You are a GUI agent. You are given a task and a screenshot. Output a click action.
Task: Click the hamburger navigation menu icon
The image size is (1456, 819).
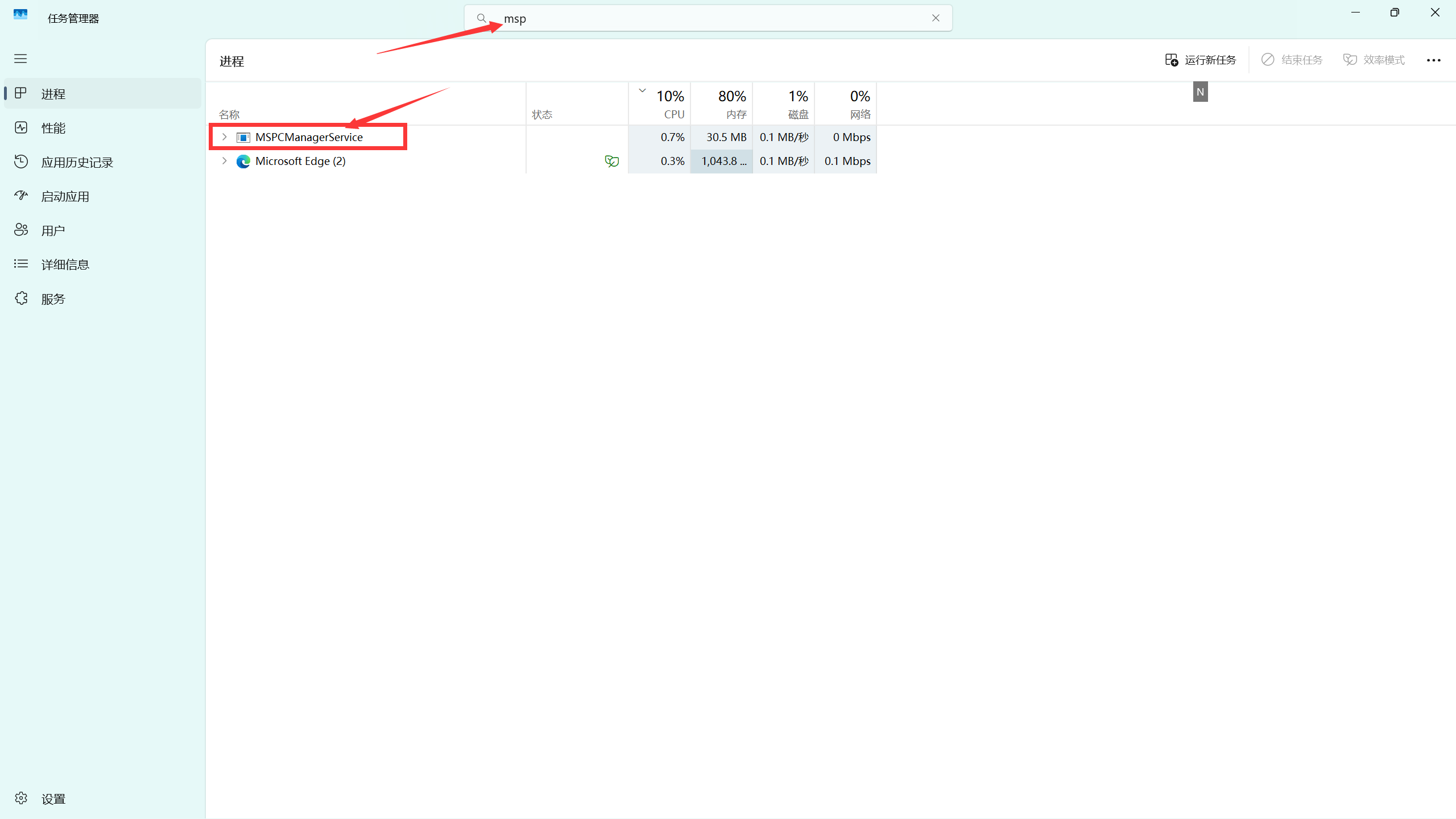[x=20, y=59]
